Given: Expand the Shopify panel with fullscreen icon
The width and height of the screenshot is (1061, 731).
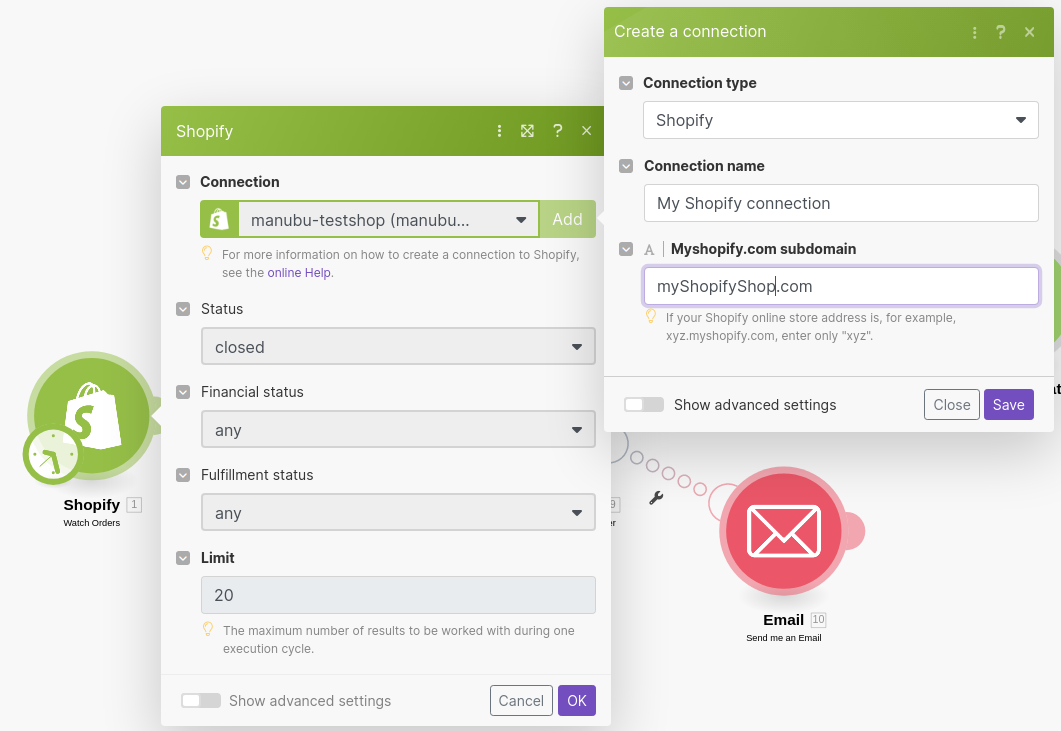Looking at the screenshot, I should (x=528, y=131).
